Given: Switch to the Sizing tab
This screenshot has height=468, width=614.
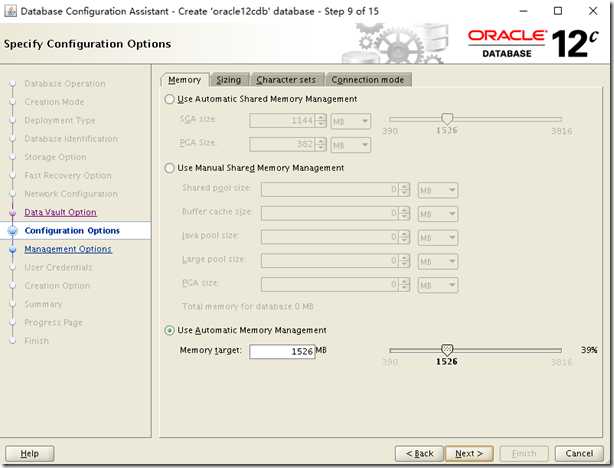Looking at the screenshot, I should [x=229, y=80].
